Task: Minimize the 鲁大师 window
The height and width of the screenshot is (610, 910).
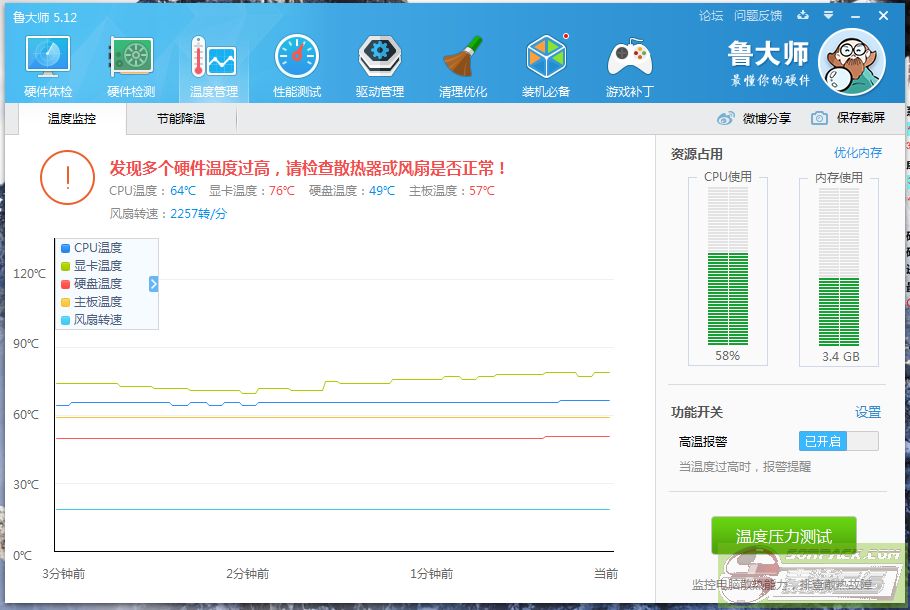Action: (x=855, y=16)
